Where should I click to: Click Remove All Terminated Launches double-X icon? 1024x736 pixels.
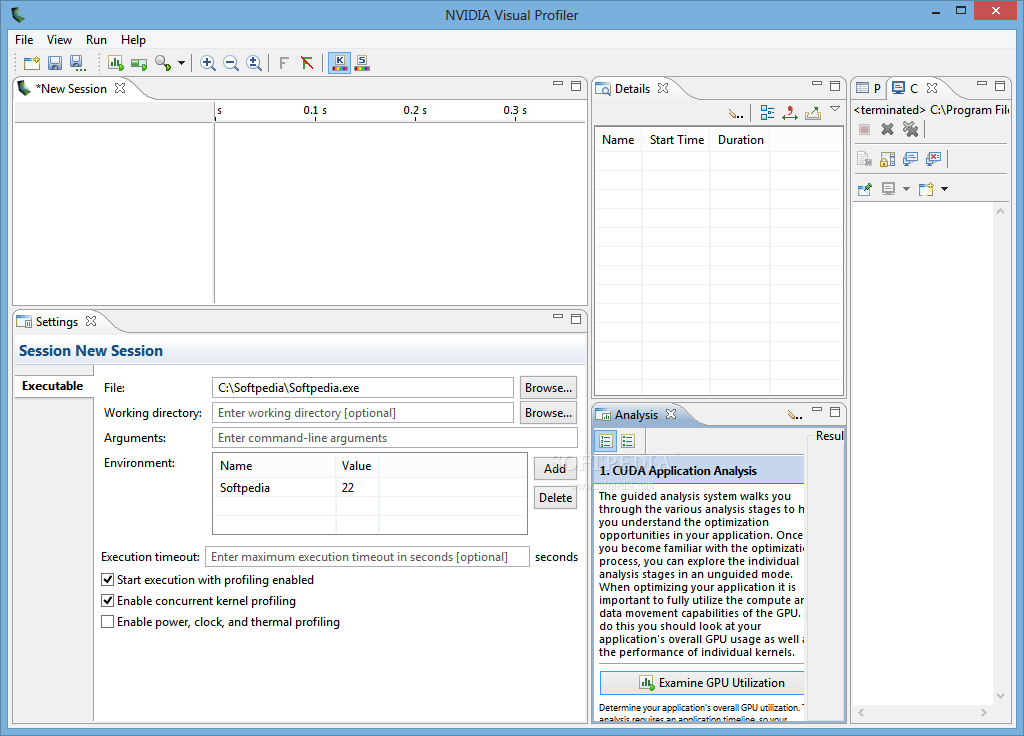910,129
